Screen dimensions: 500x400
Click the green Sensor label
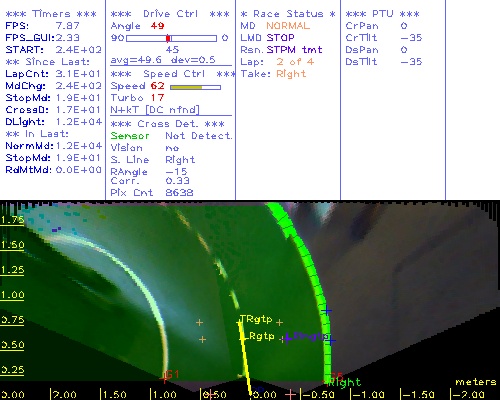[130, 136]
